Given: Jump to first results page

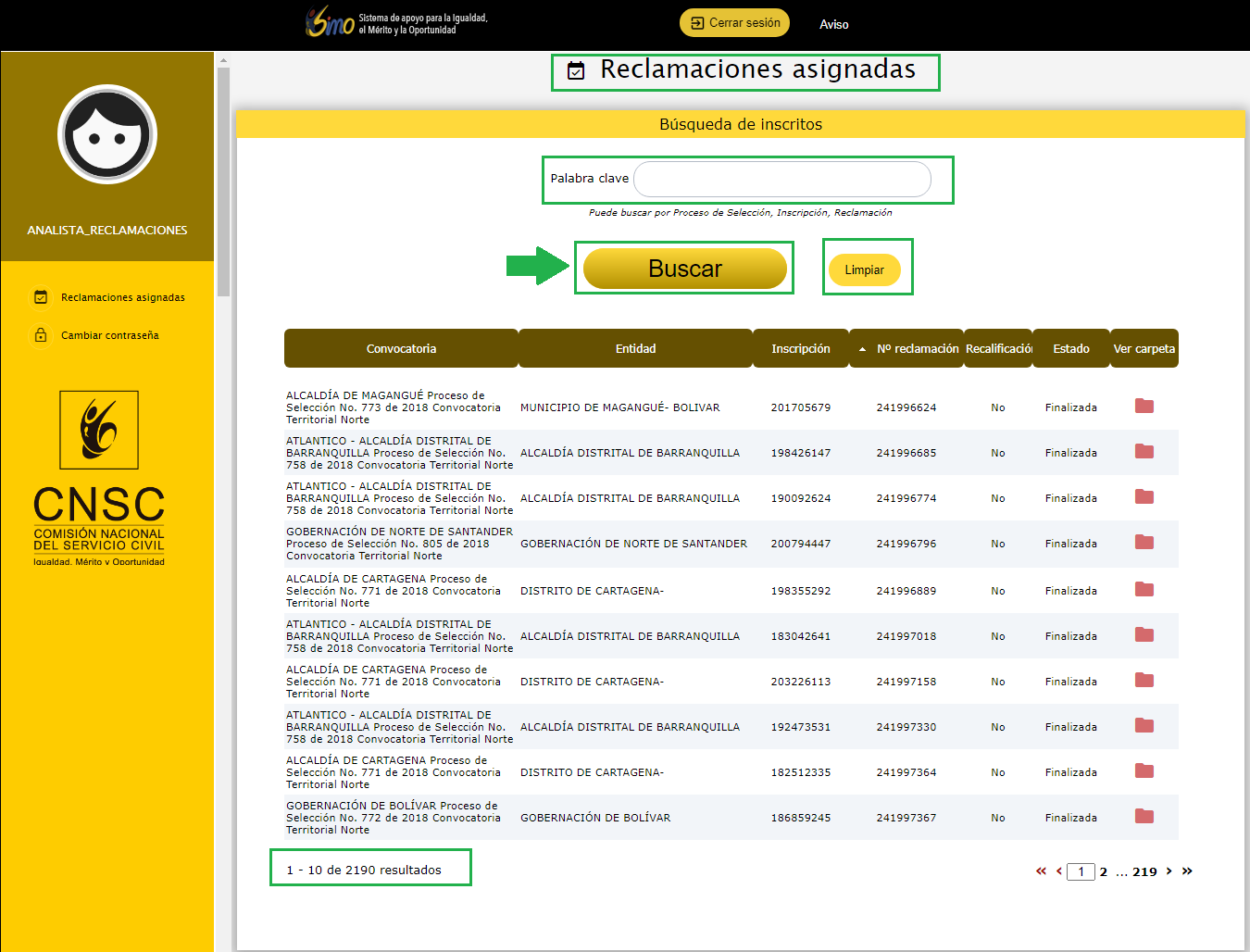Looking at the screenshot, I should tap(1041, 871).
